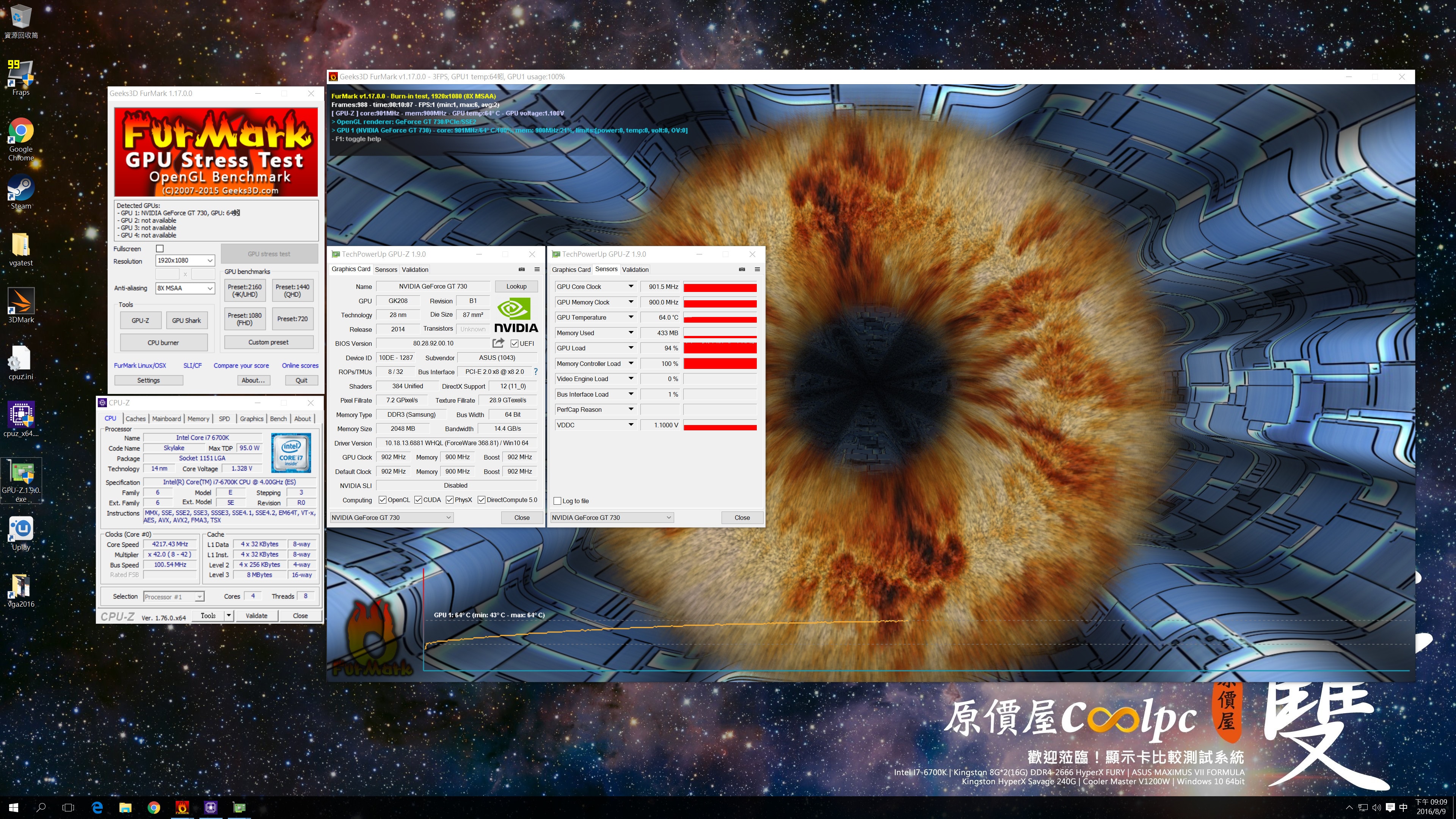Switch to FurMark via its taskbar icon
The height and width of the screenshot is (819, 1456).
click(182, 808)
